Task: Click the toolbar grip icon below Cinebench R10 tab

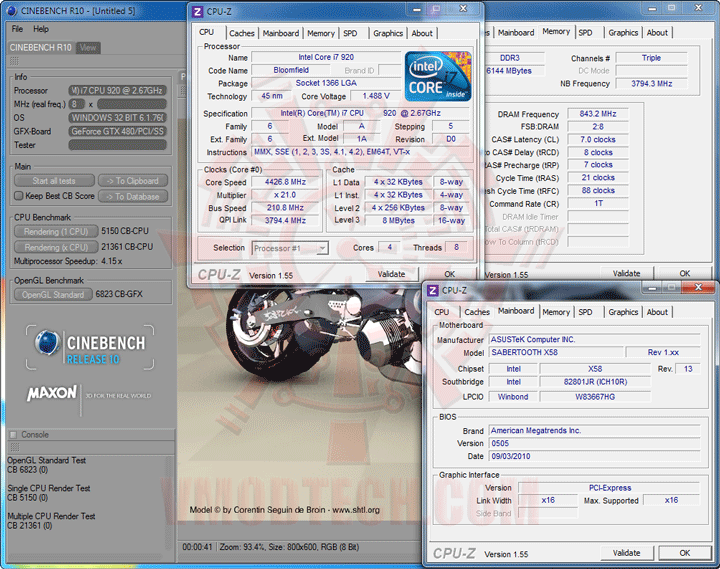Action: coord(14,61)
